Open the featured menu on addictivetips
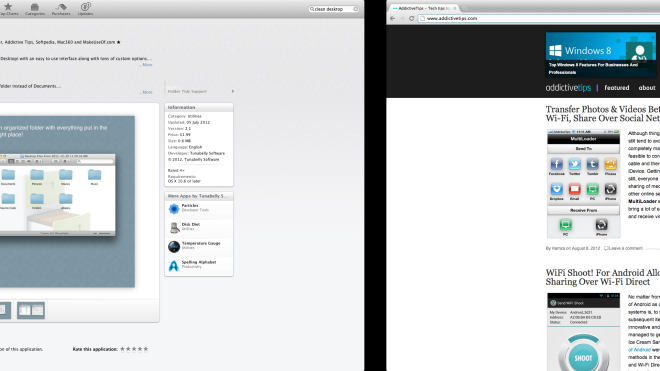The height and width of the screenshot is (371, 660). (617, 88)
